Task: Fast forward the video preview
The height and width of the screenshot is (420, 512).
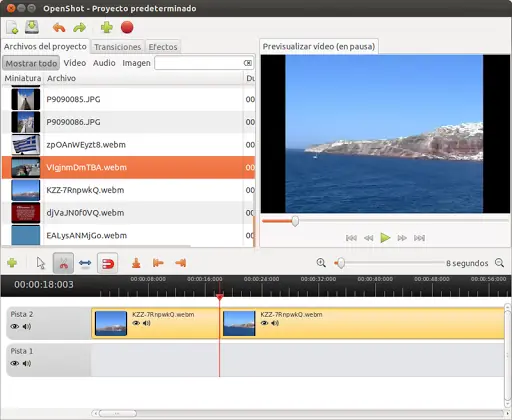Action: point(402,238)
